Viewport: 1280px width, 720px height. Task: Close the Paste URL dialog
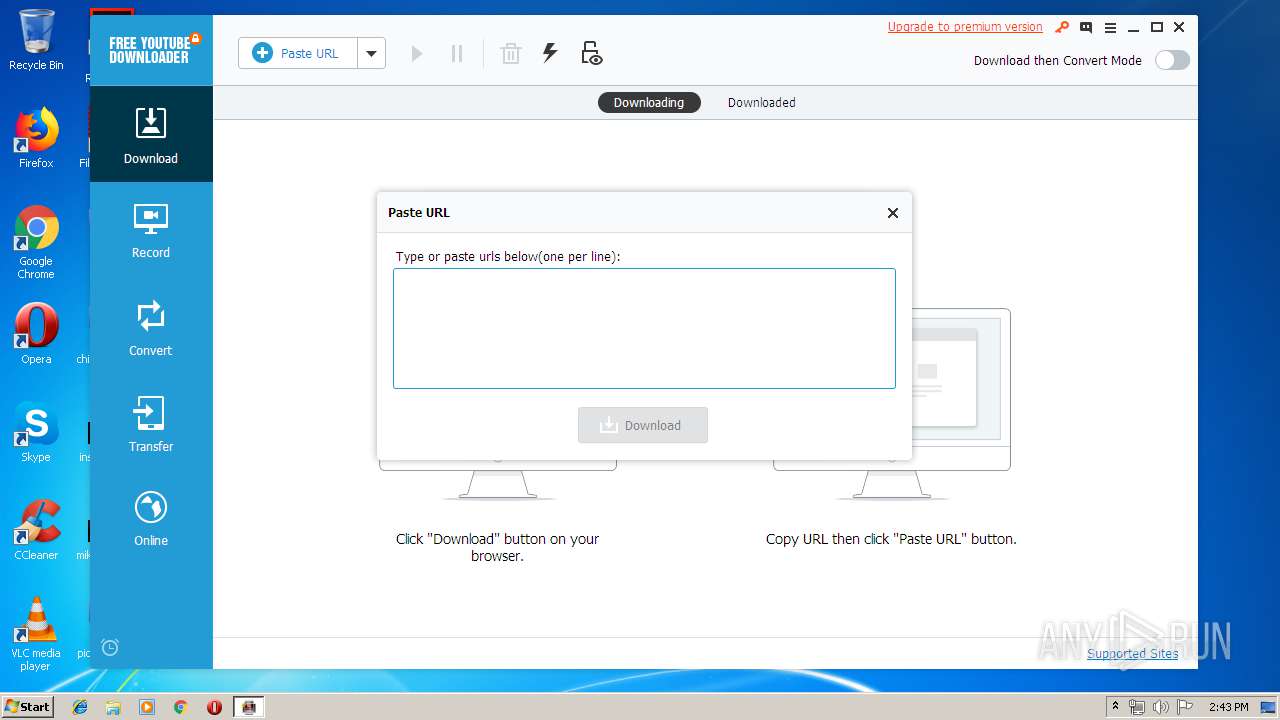coord(893,213)
